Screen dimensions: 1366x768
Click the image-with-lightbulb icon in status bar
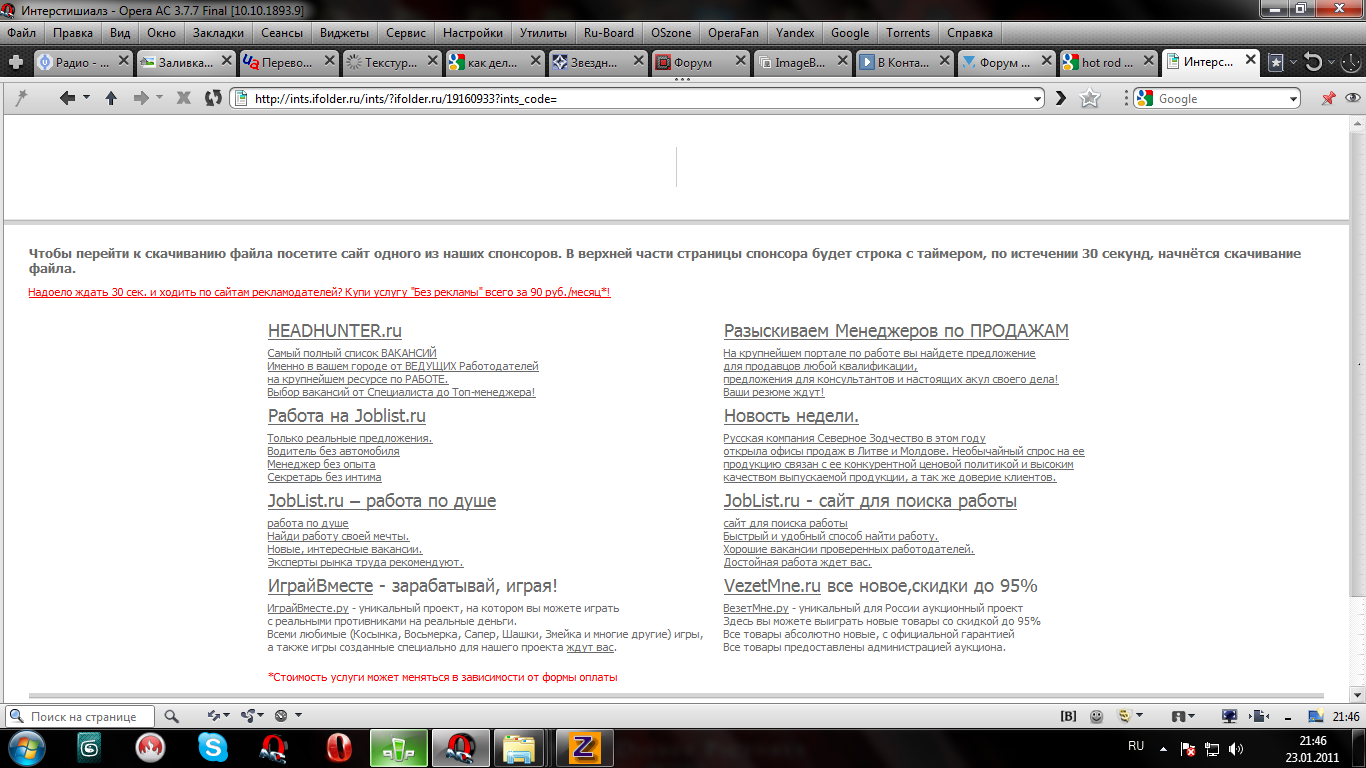pyautogui.click(x=1316, y=716)
